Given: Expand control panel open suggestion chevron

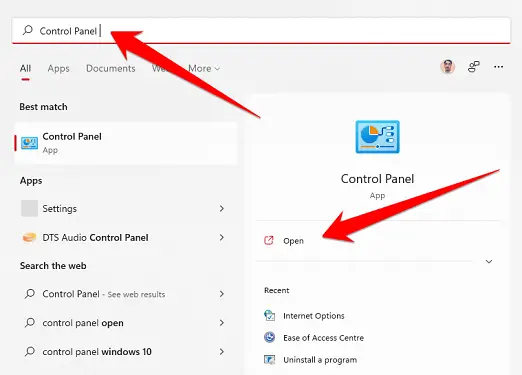Looking at the screenshot, I should click(x=222, y=323).
